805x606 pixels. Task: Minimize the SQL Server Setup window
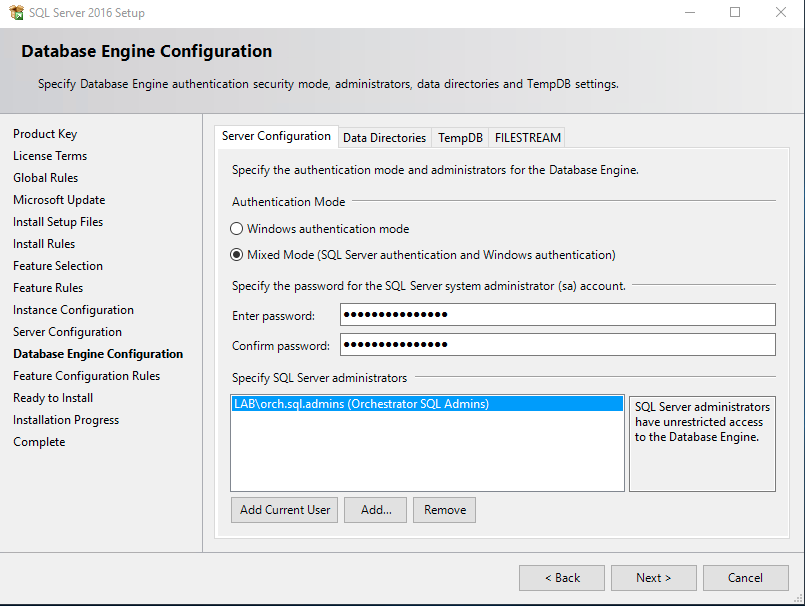[689, 13]
